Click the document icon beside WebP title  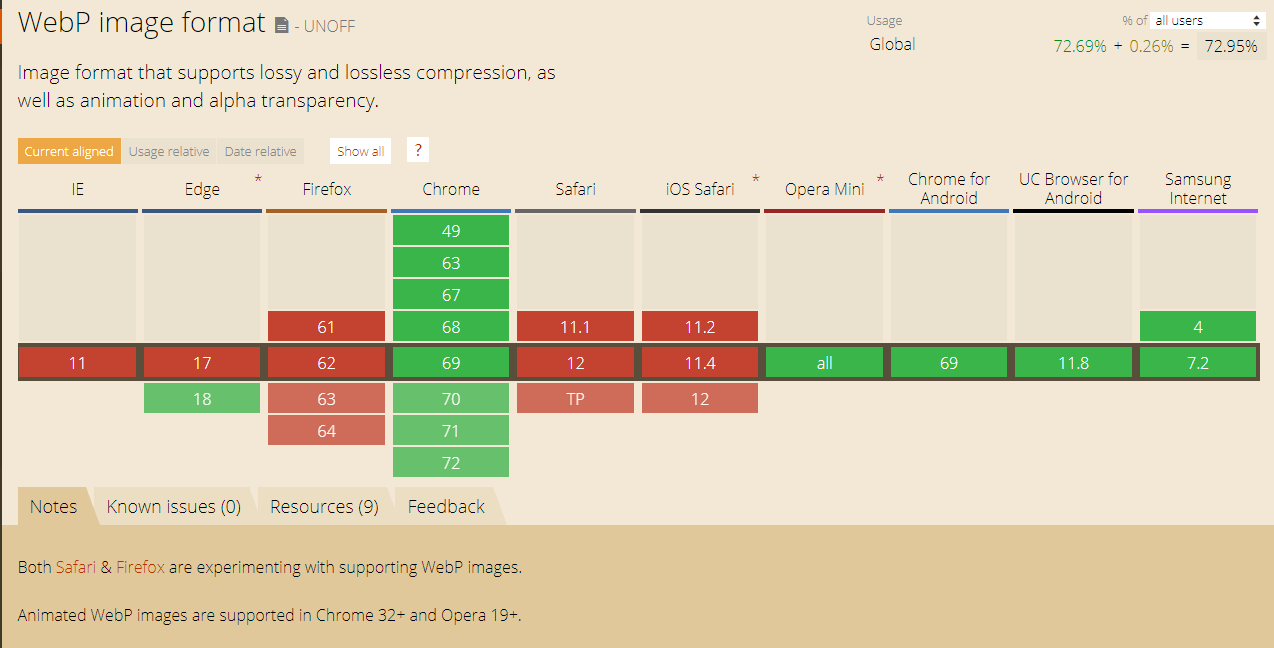click(283, 26)
